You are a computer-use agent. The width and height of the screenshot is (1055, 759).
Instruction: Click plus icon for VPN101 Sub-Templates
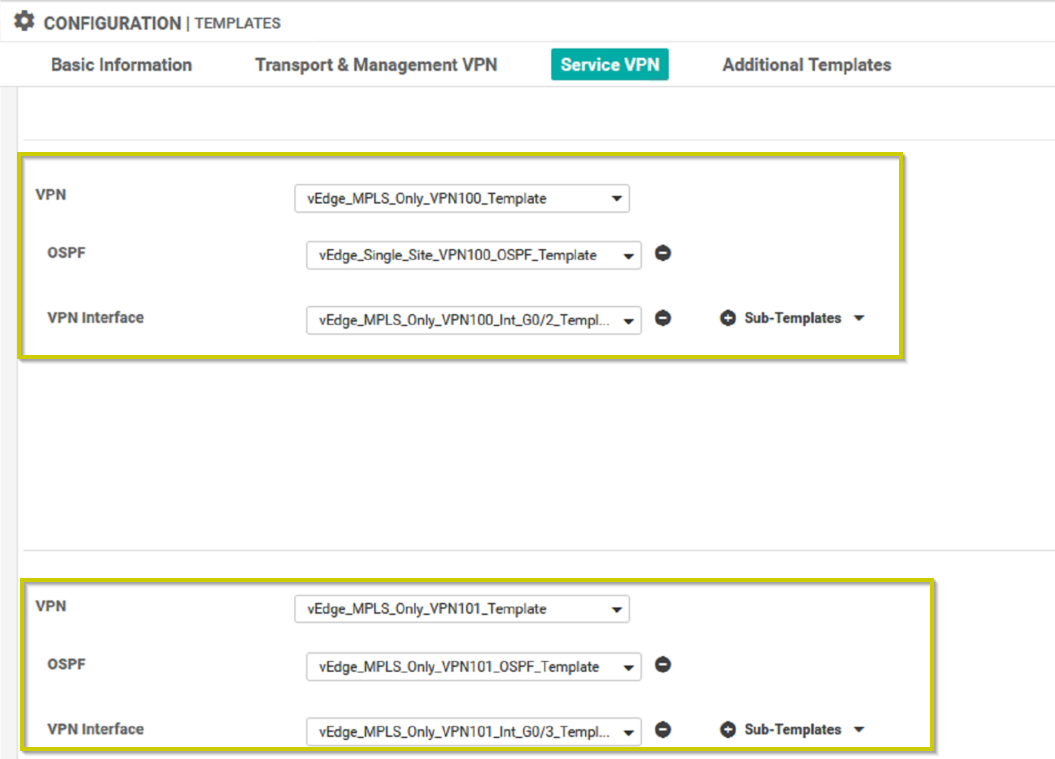728,729
